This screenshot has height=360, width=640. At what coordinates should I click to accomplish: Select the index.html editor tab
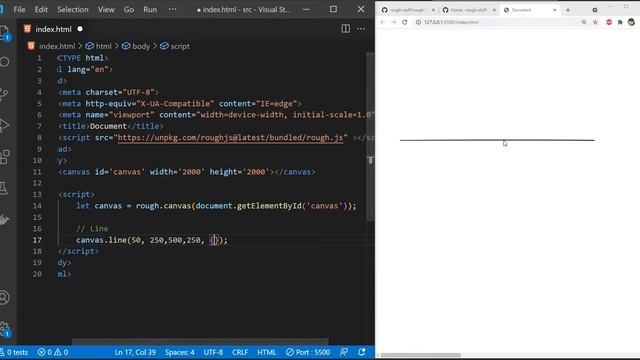click(x=53, y=29)
